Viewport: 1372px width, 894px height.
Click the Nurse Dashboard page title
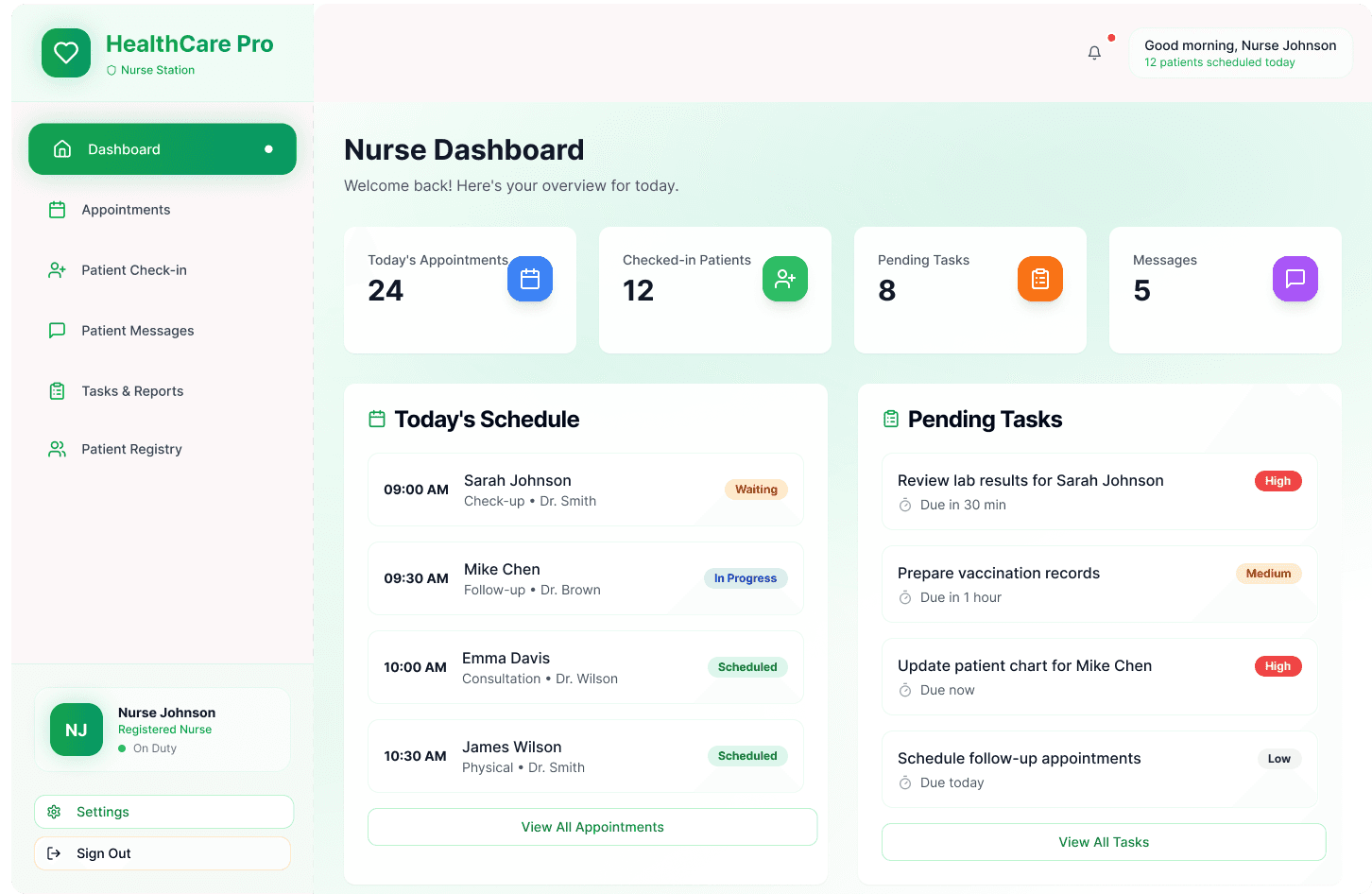click(x=464, y=149)
